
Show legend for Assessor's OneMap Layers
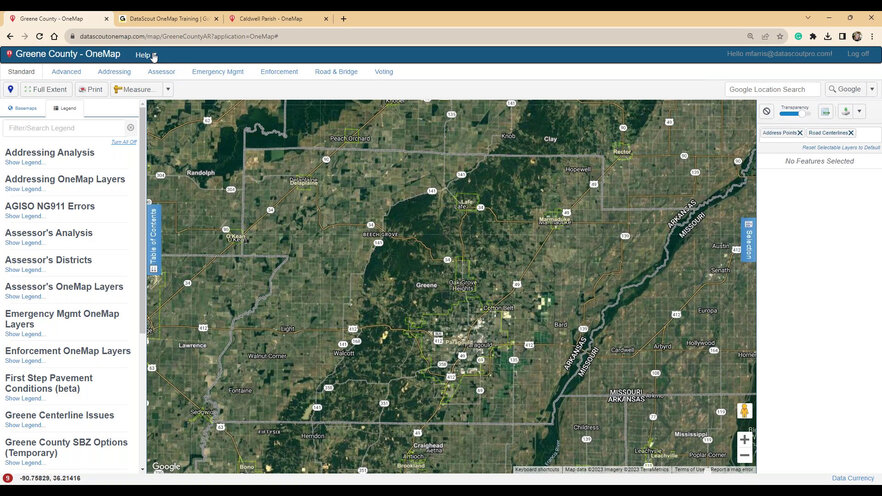coord(24,296)
